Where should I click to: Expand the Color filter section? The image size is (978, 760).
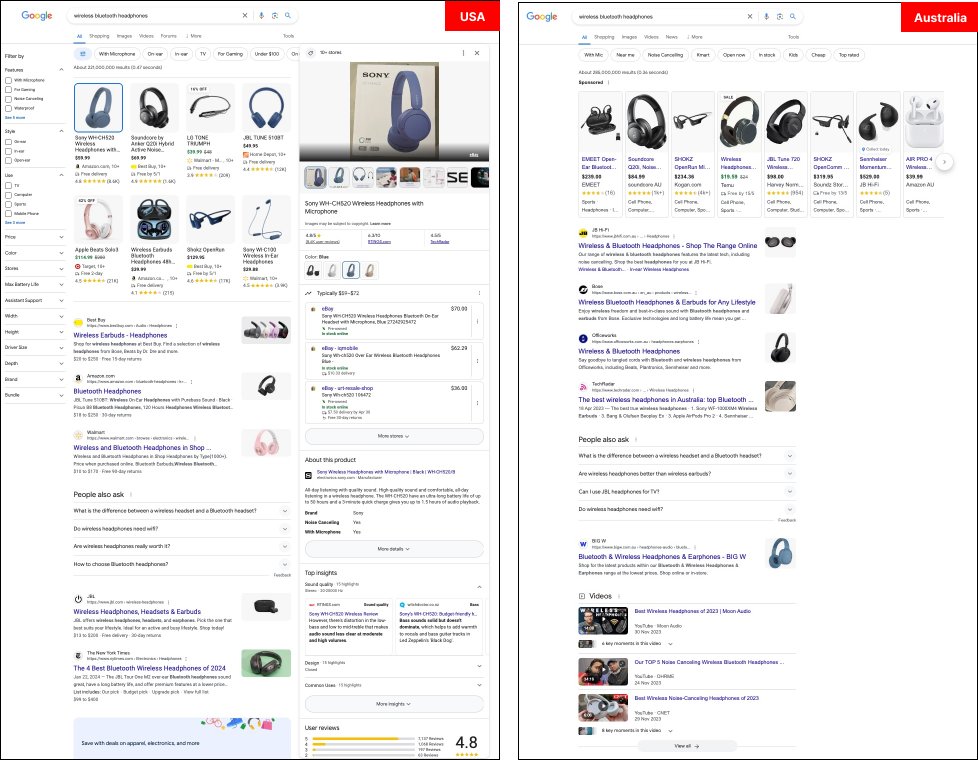61,253
